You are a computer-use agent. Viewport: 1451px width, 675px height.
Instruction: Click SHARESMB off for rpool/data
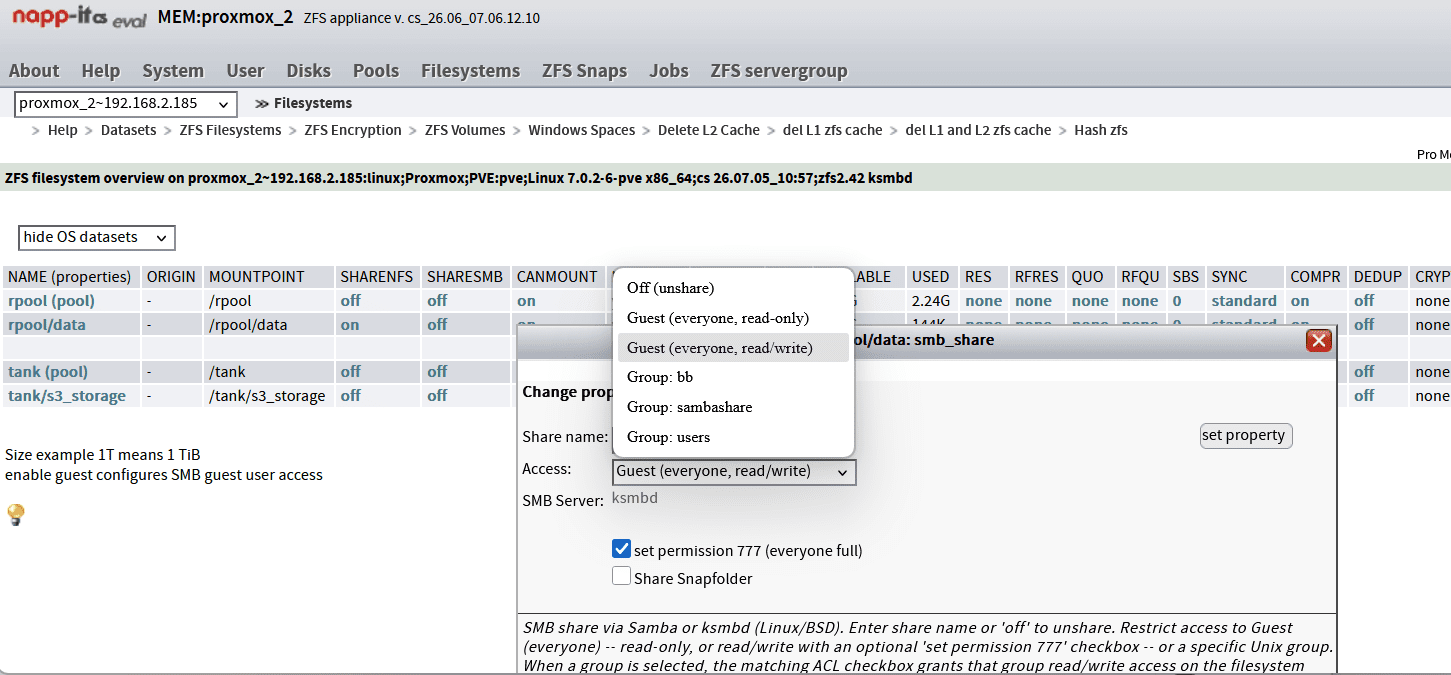click(x=437, y=325)
